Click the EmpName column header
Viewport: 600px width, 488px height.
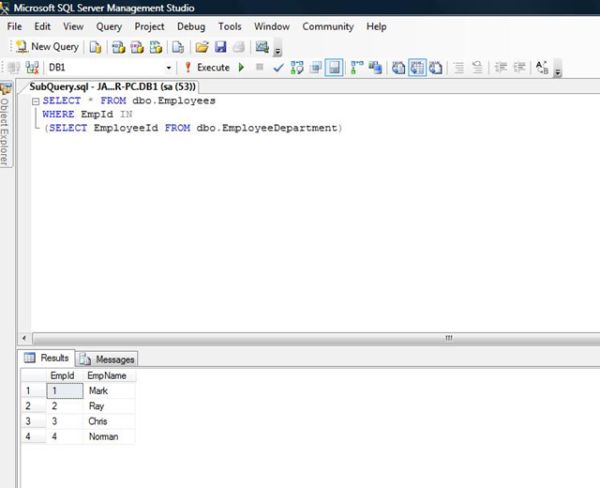click(109, 375)
